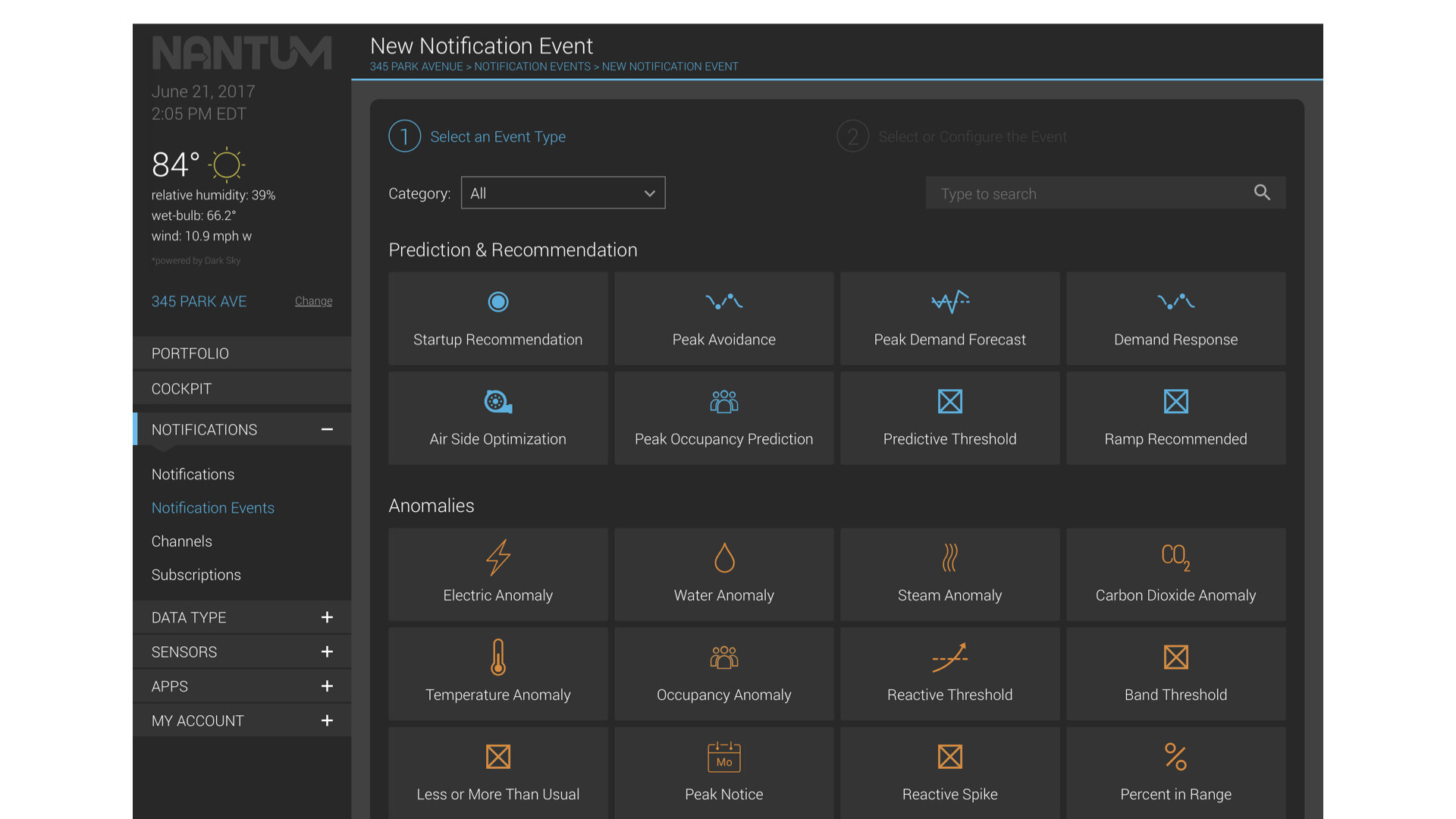Click the Prediction & Recommendation heading

click(513, 250)
